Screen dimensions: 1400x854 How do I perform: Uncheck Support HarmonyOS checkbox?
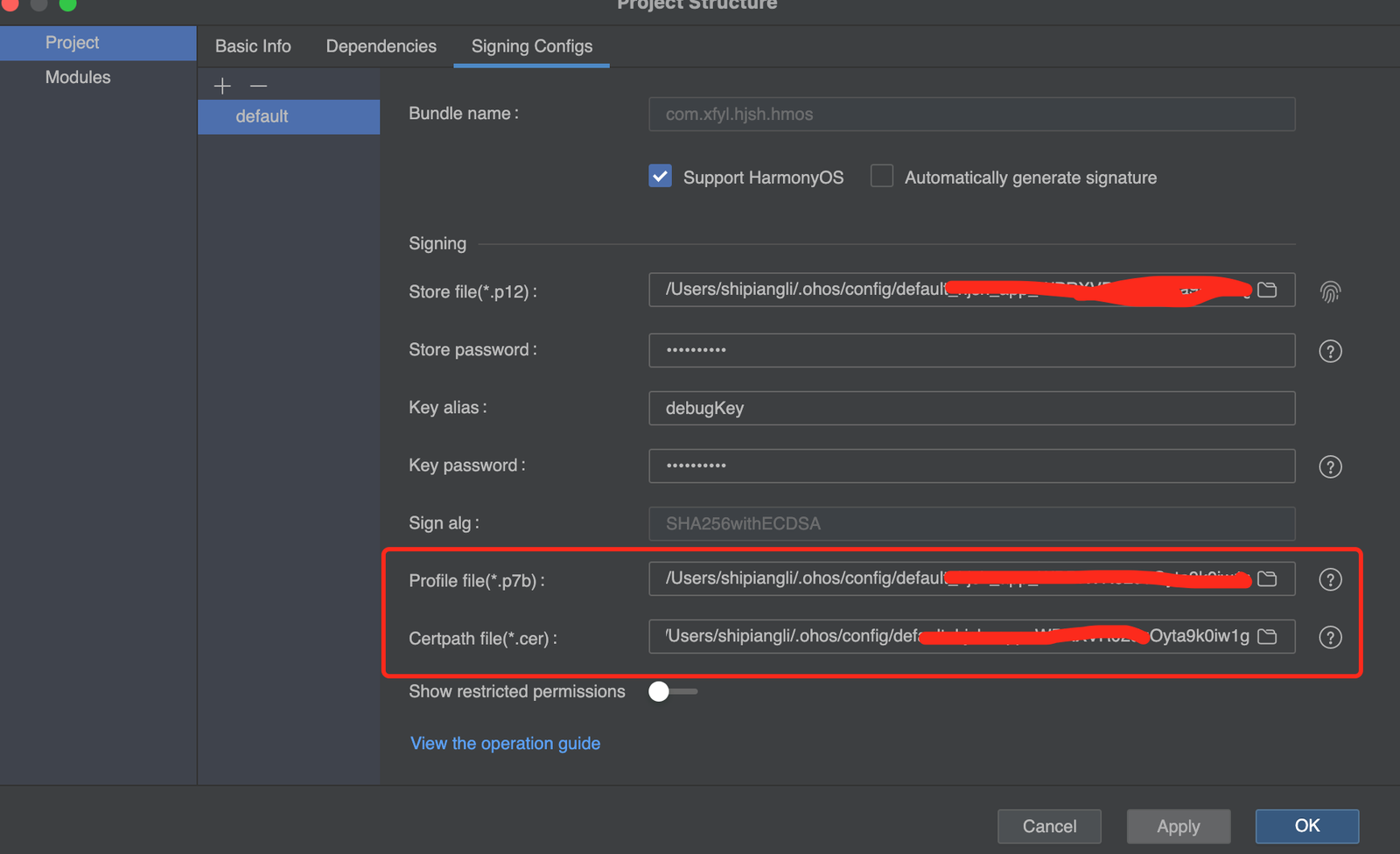(x=660, y=177)
